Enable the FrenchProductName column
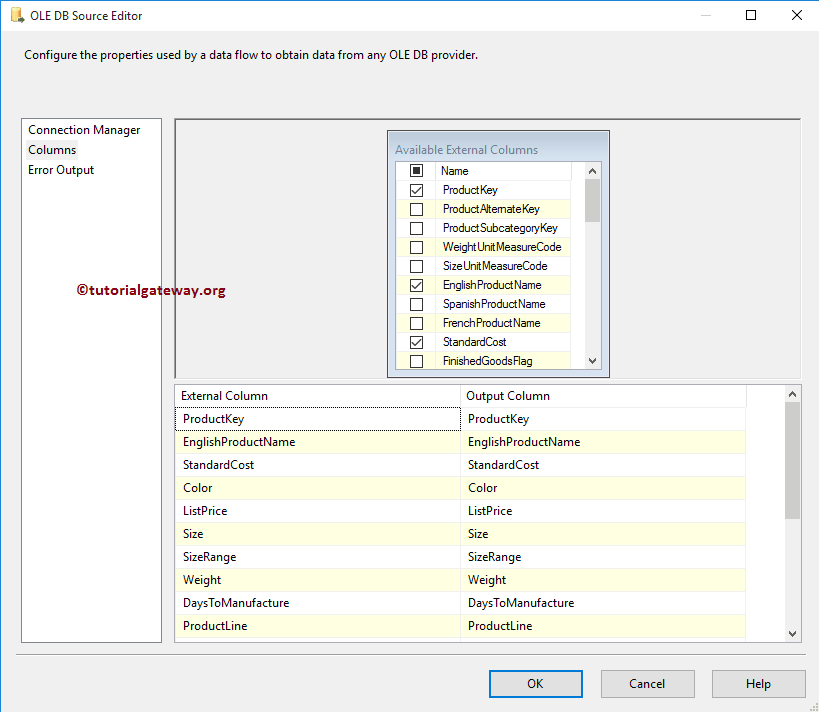819x712 pixels. pyautogui.click(x=417, y=323)
